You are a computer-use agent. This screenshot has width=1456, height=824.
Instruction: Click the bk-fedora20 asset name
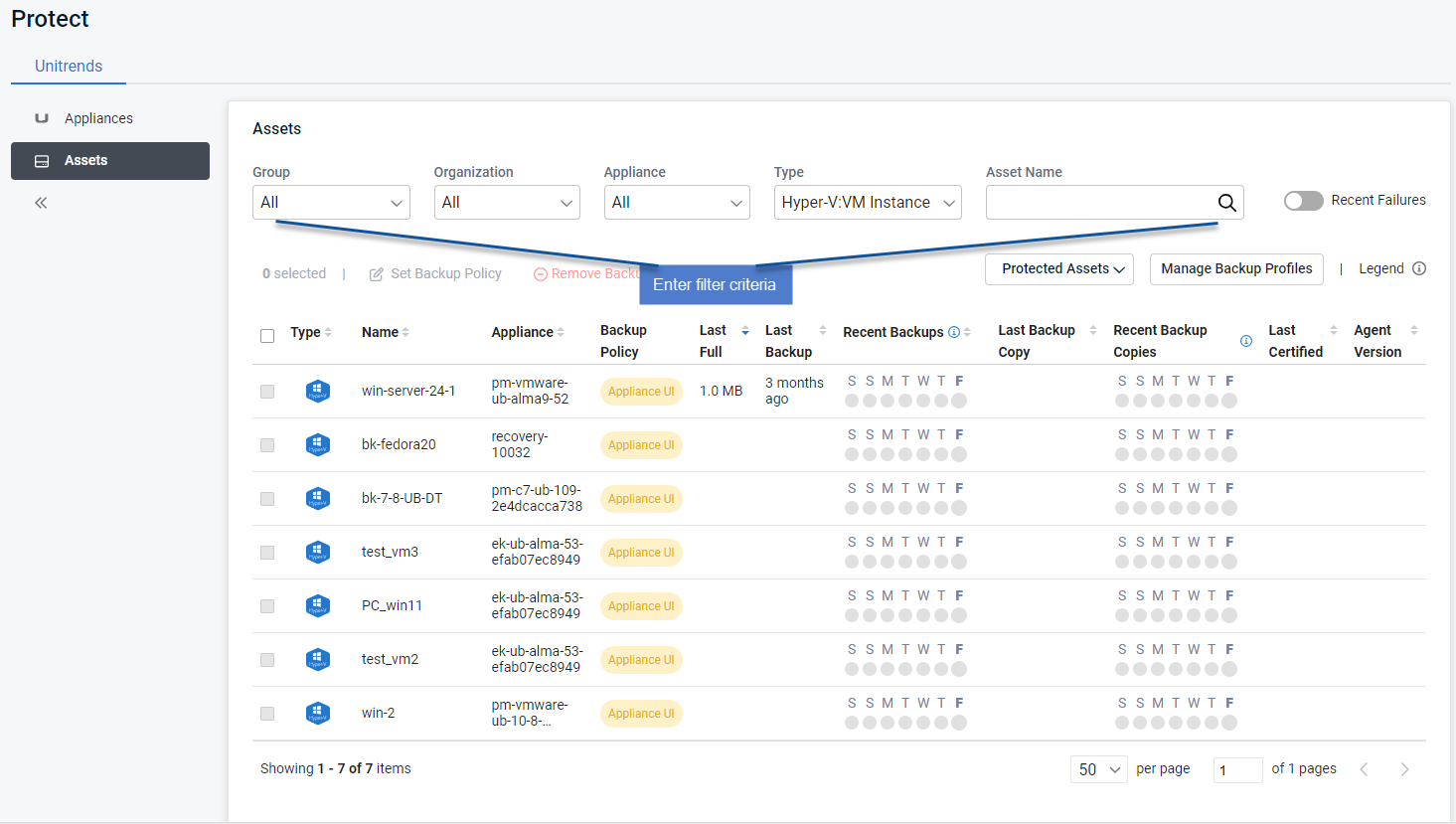coord(399,445)
